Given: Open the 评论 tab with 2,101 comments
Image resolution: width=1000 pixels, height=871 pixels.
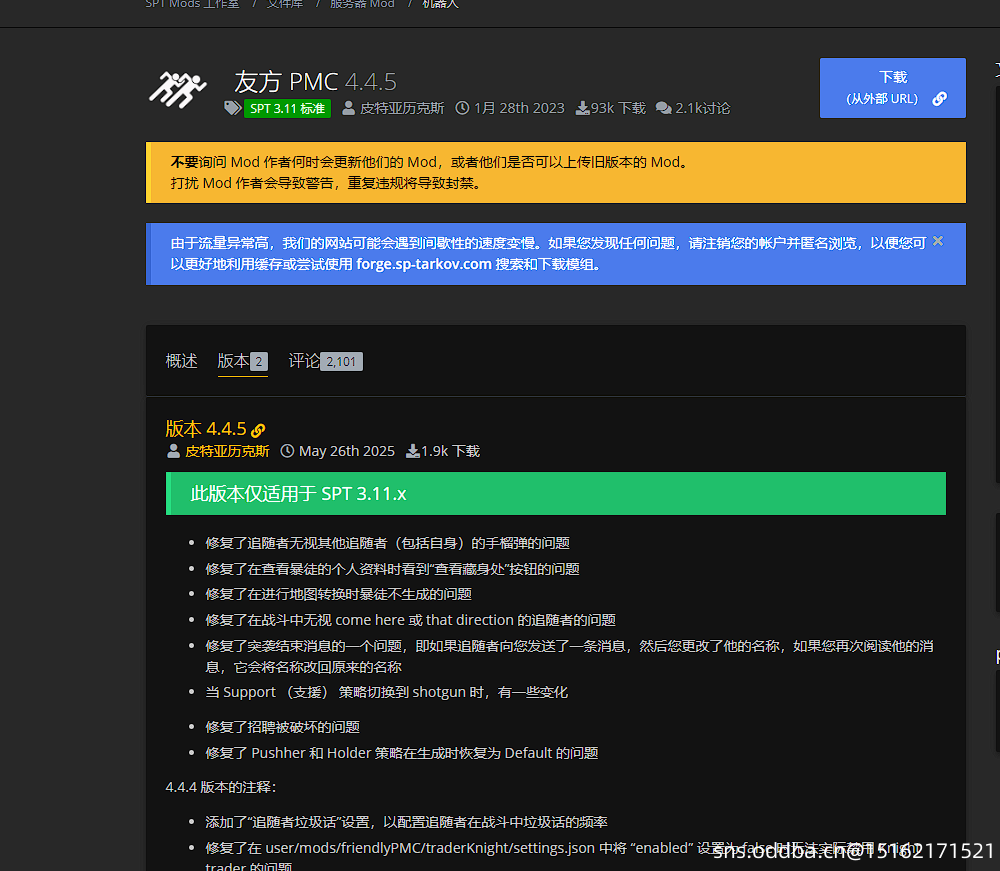Looking at the screenshot, I should 325,362.
